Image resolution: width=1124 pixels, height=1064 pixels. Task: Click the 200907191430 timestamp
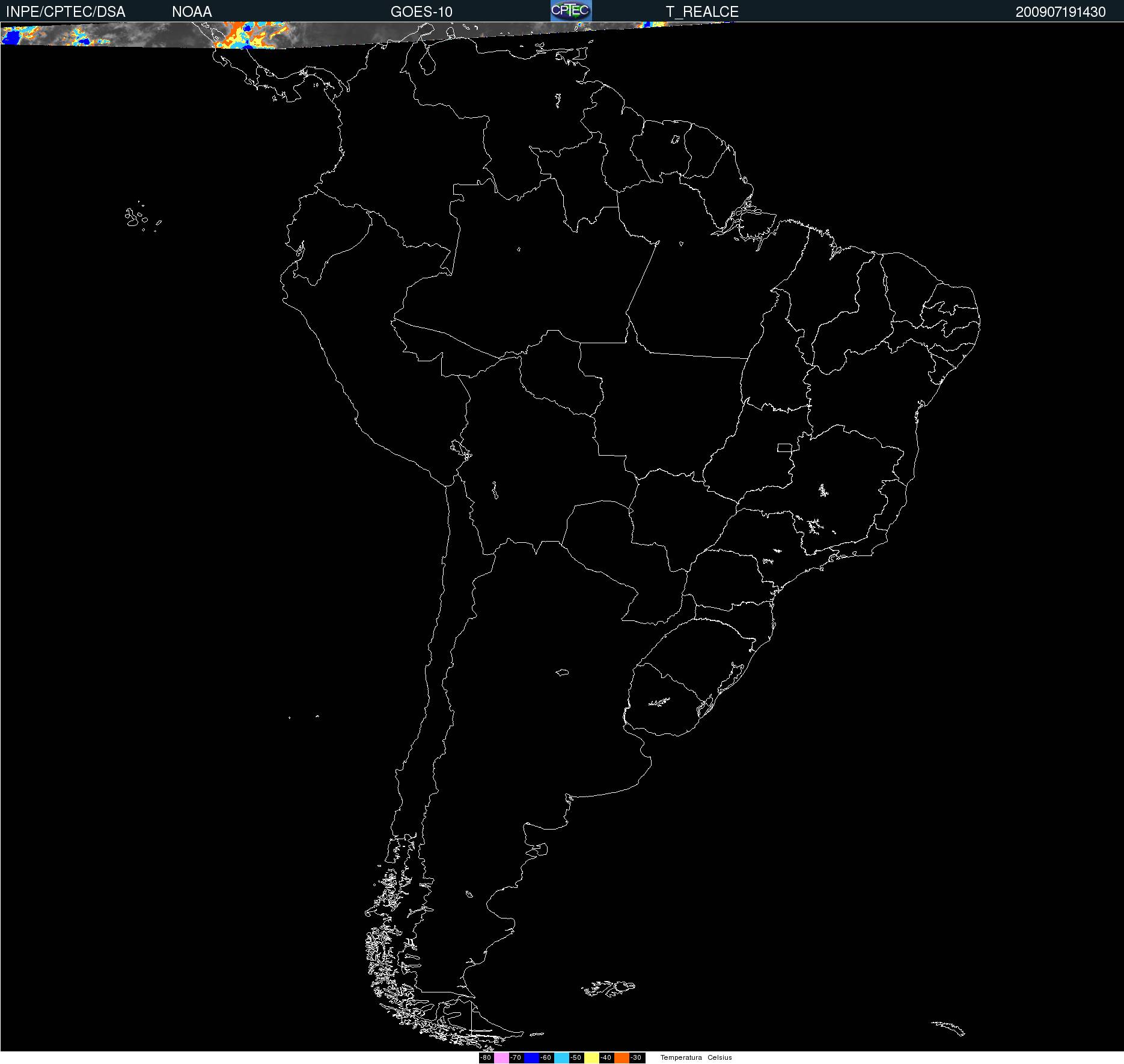[x=1060, y=12]
